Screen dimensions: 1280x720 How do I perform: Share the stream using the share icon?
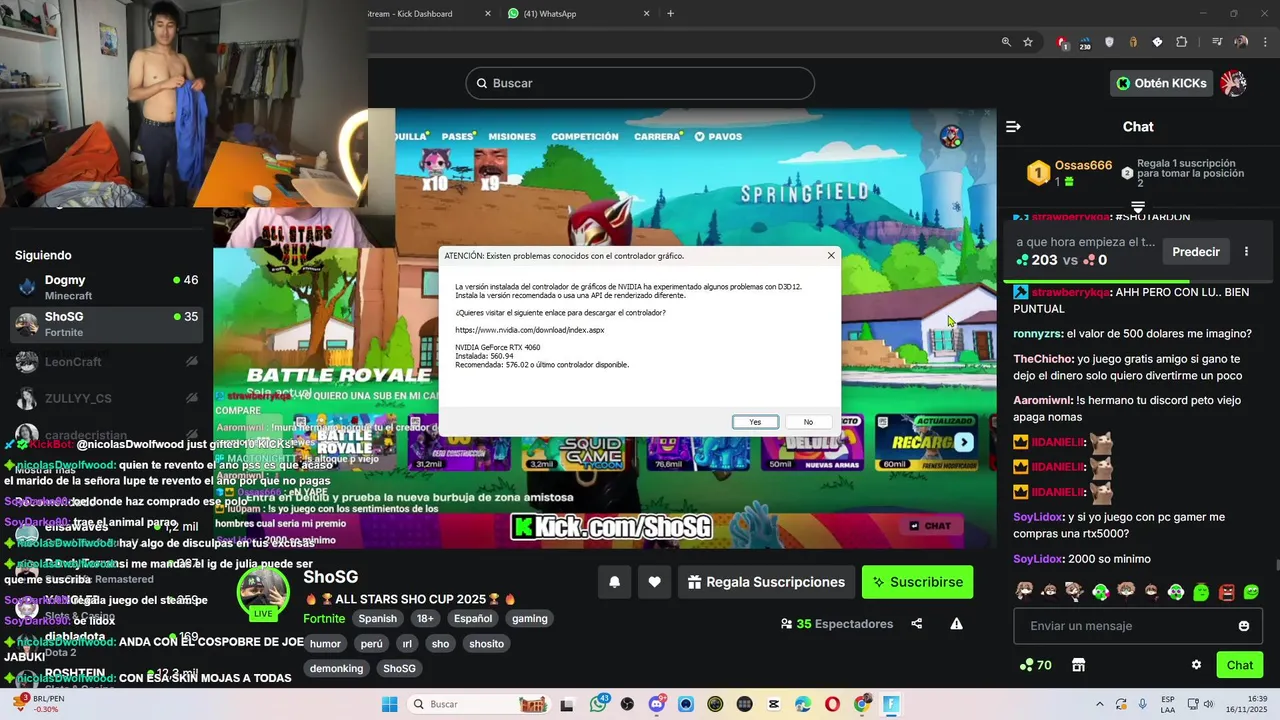click(917, 624)
